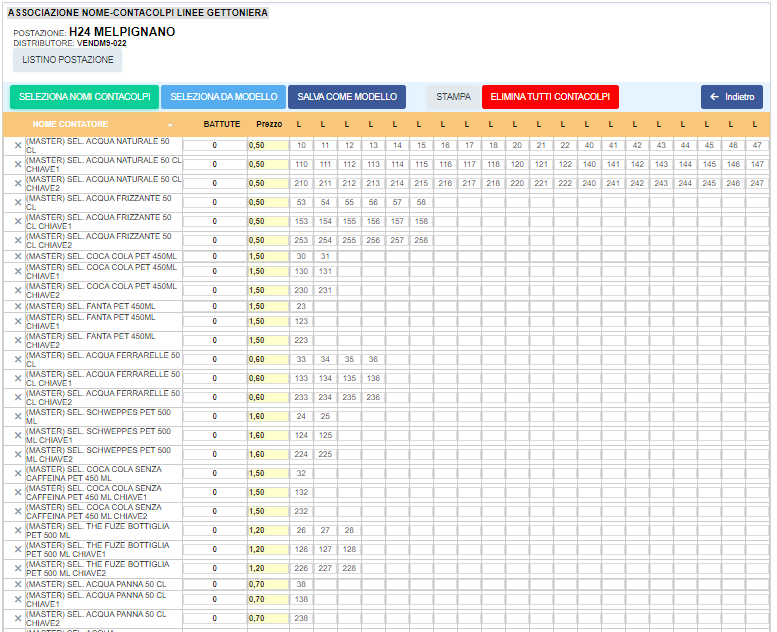Click line cell 147

[x=757, y=164]
